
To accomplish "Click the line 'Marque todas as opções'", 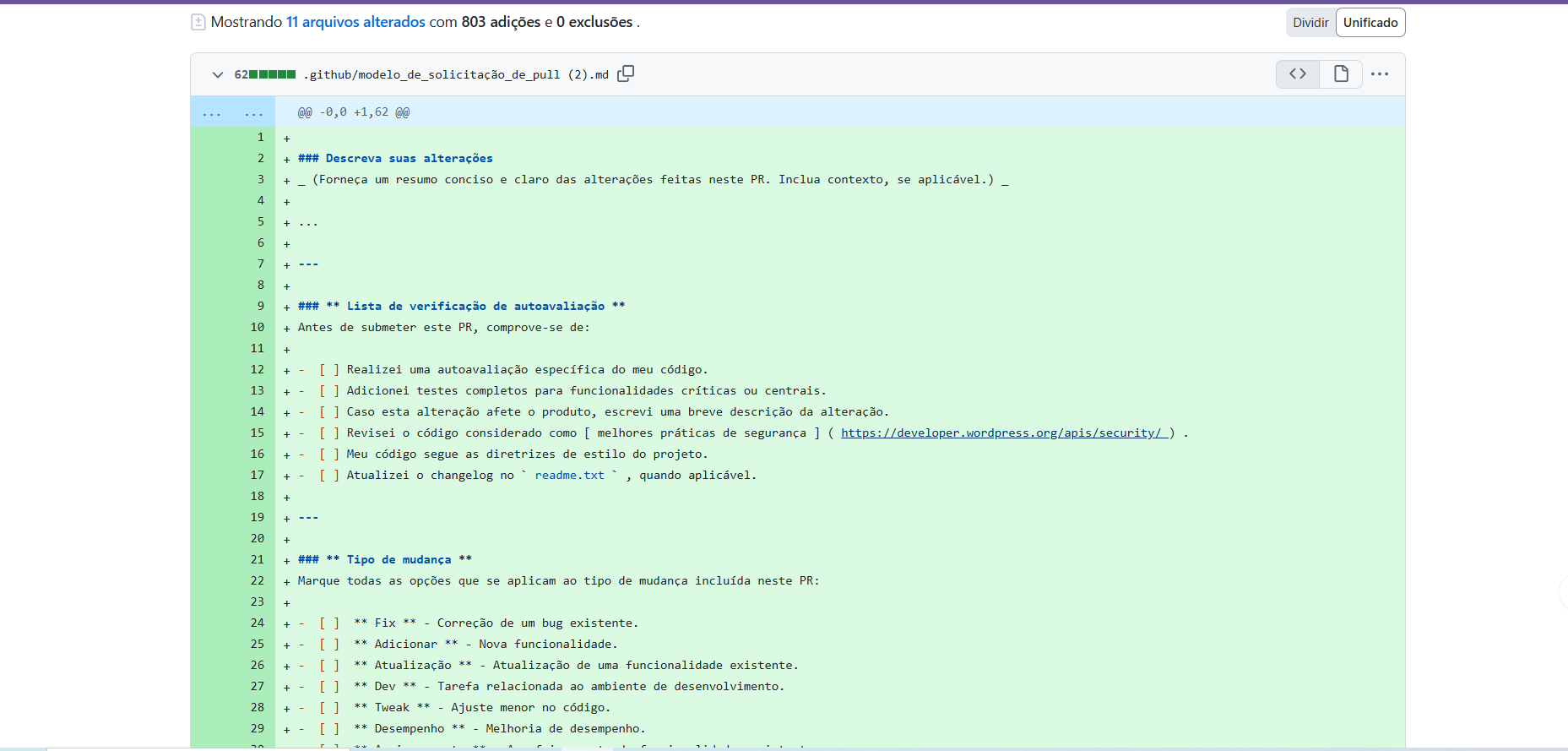I will [558, 580].
